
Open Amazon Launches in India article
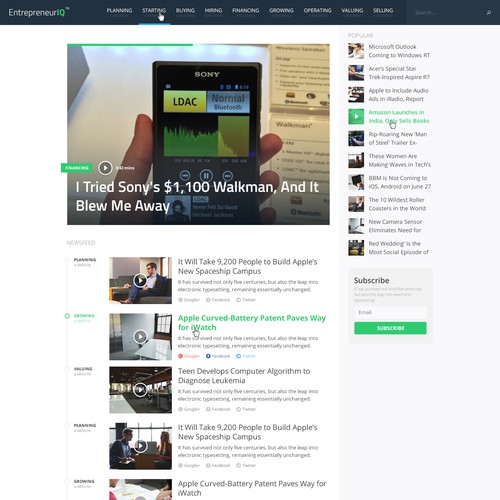point(399,116)
